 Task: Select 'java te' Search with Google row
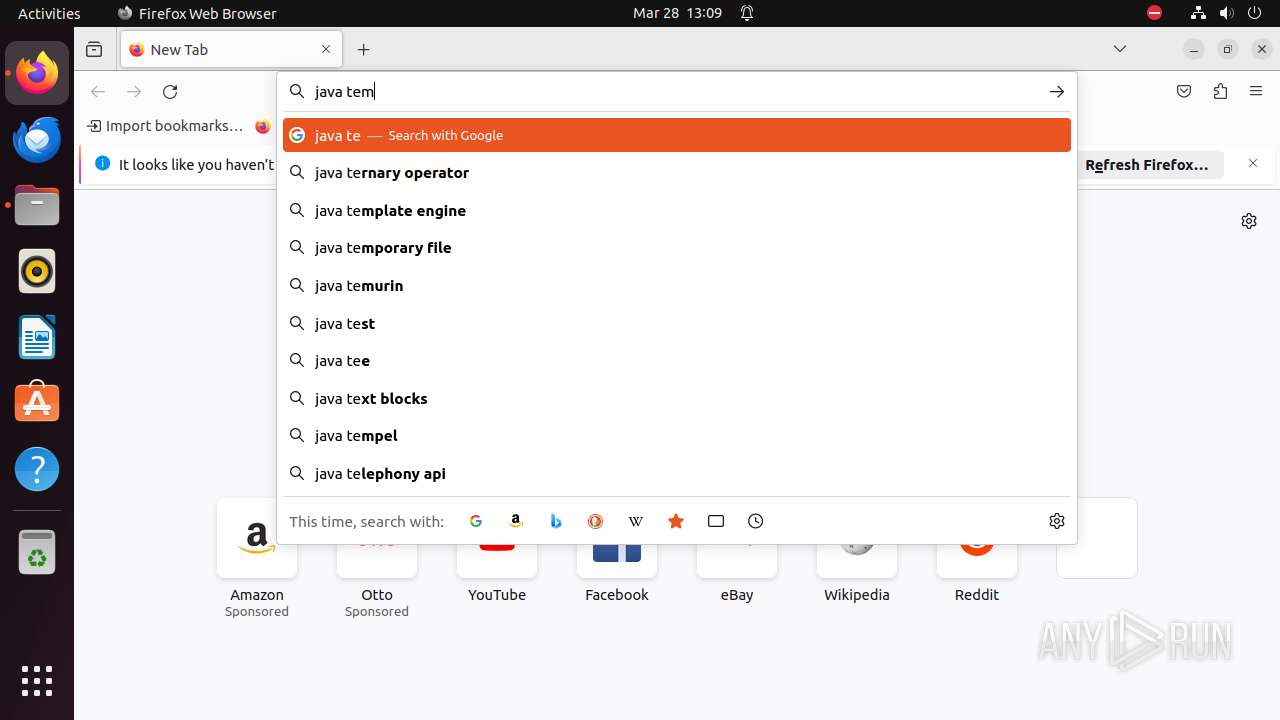[677, 135]
